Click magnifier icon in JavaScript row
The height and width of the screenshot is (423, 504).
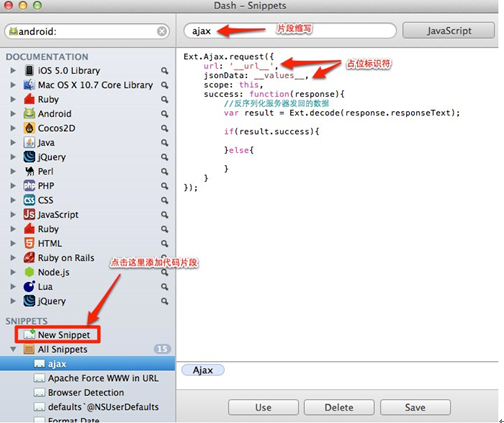[165, 215]
